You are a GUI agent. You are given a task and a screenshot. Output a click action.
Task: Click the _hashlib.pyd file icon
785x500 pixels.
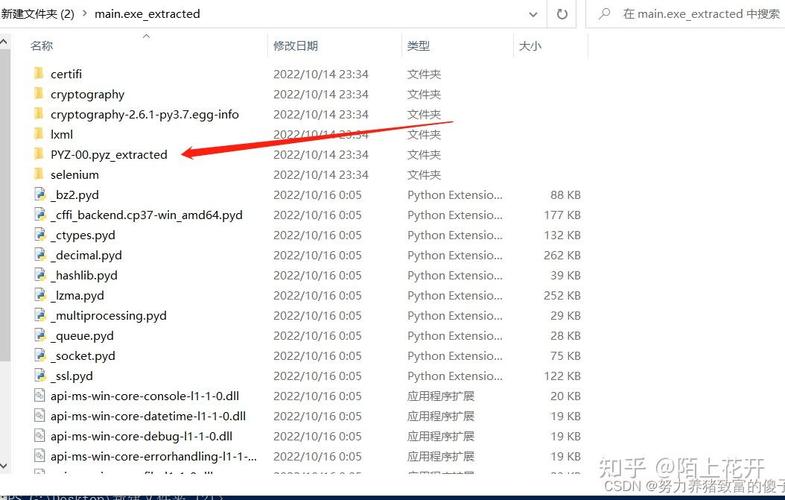click(40, 275)
